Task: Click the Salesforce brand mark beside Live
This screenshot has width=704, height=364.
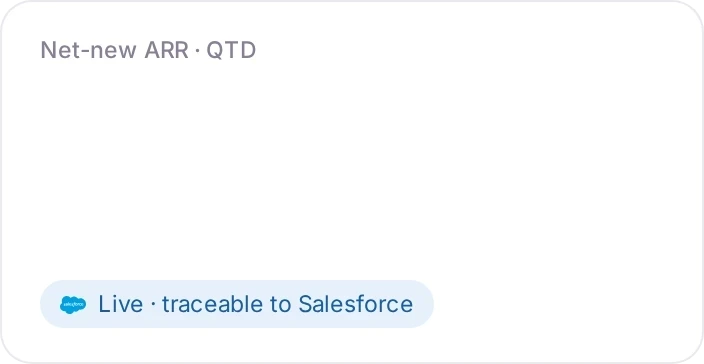Action: (x=73, y=304)
